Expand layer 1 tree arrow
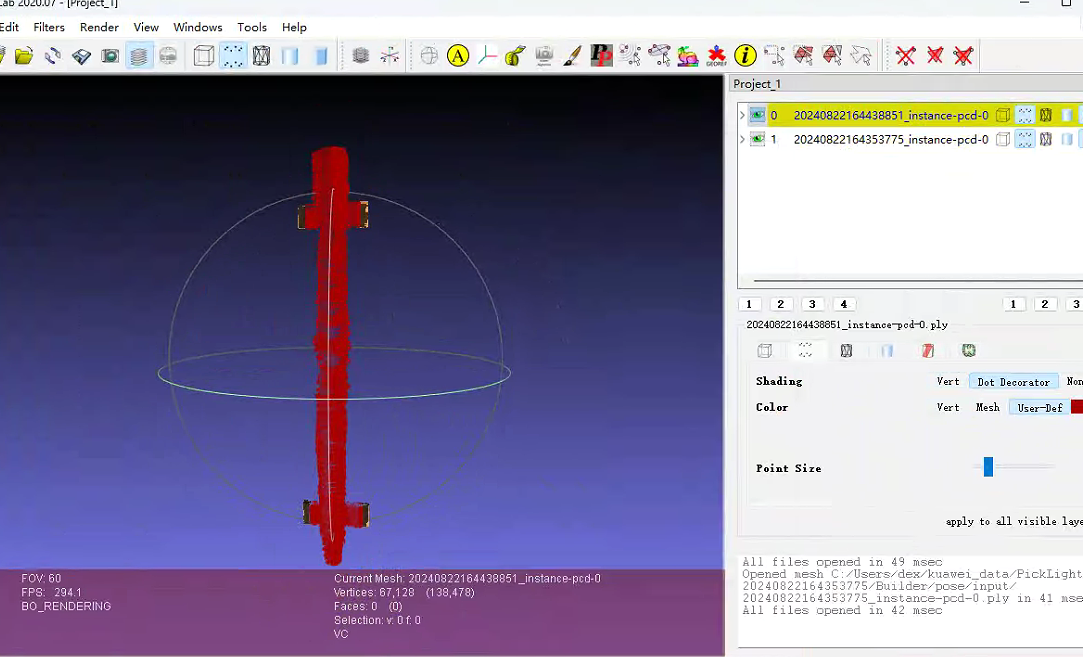The width and height of the screenshot is (1083, 657). point(742,139)
